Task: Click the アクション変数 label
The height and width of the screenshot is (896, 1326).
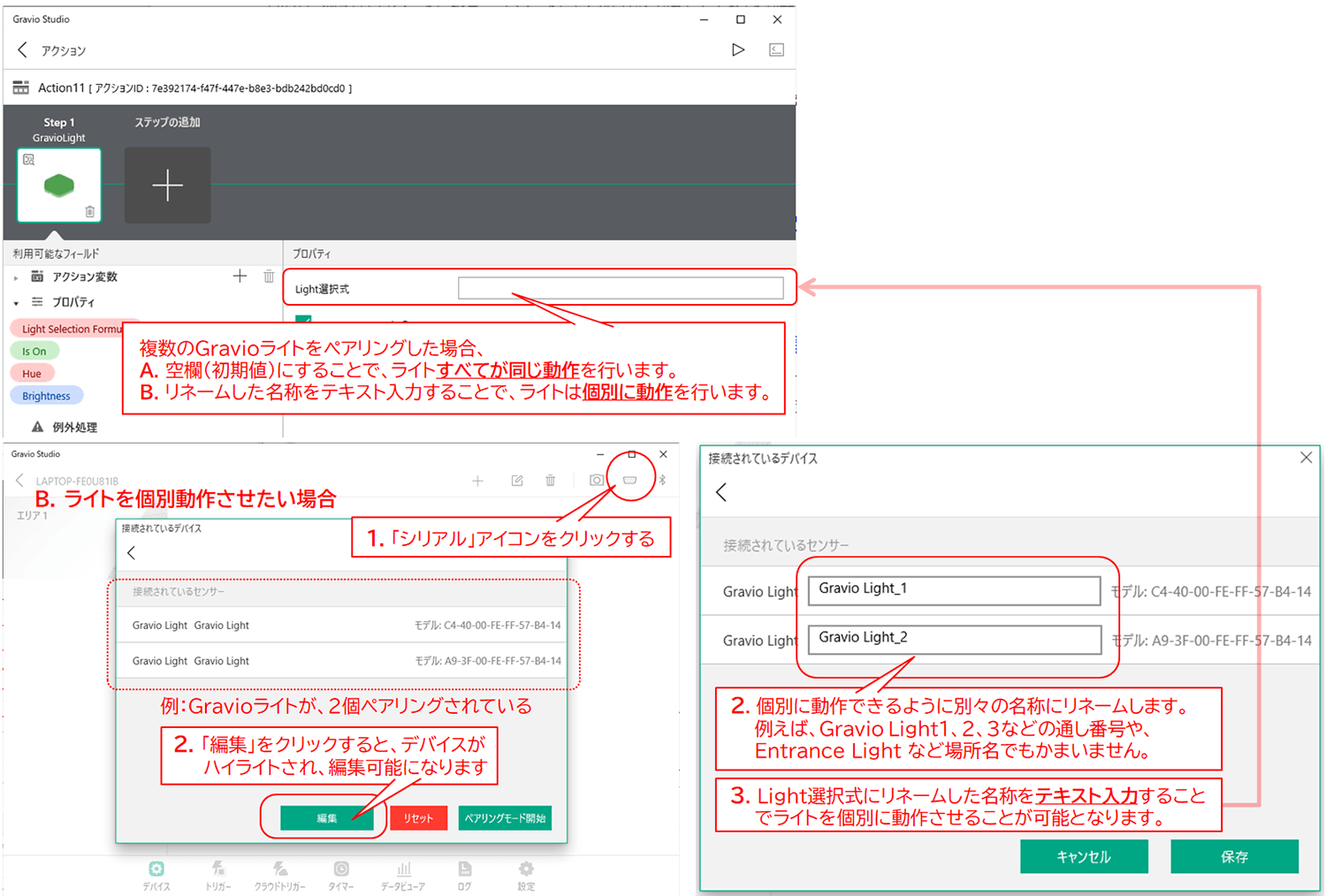Action: [x=85, y=277]
